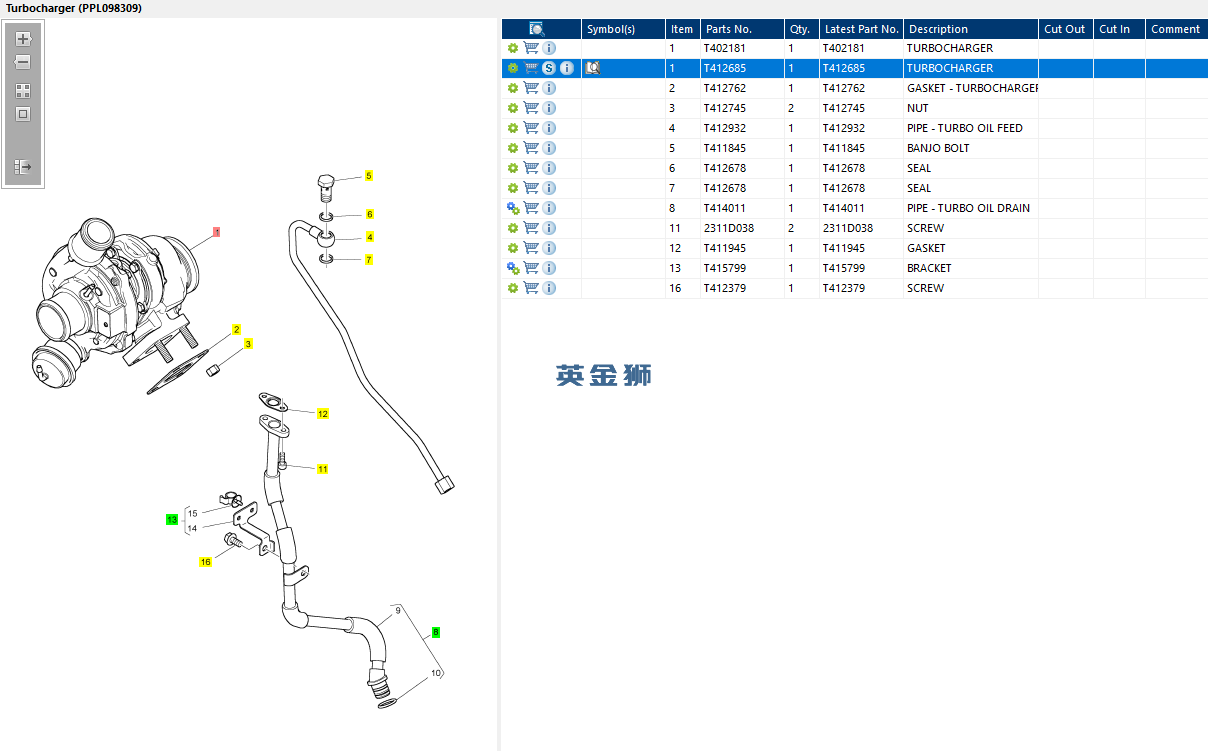Open info icon for T412685 row
1208x751 pixels.
click(567, 68)
